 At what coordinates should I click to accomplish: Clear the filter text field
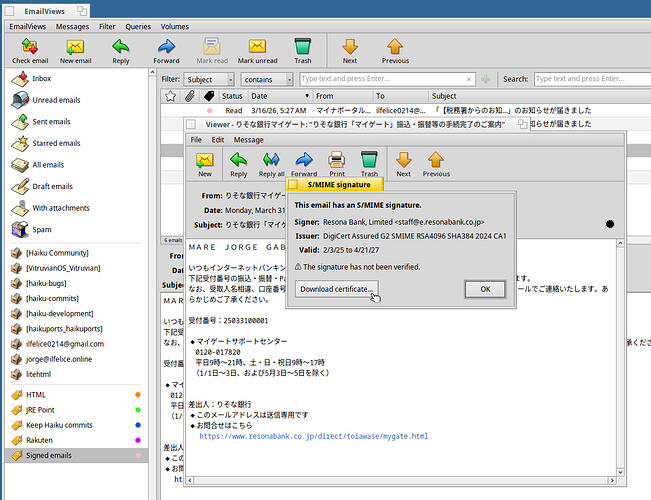coord(469,79)
